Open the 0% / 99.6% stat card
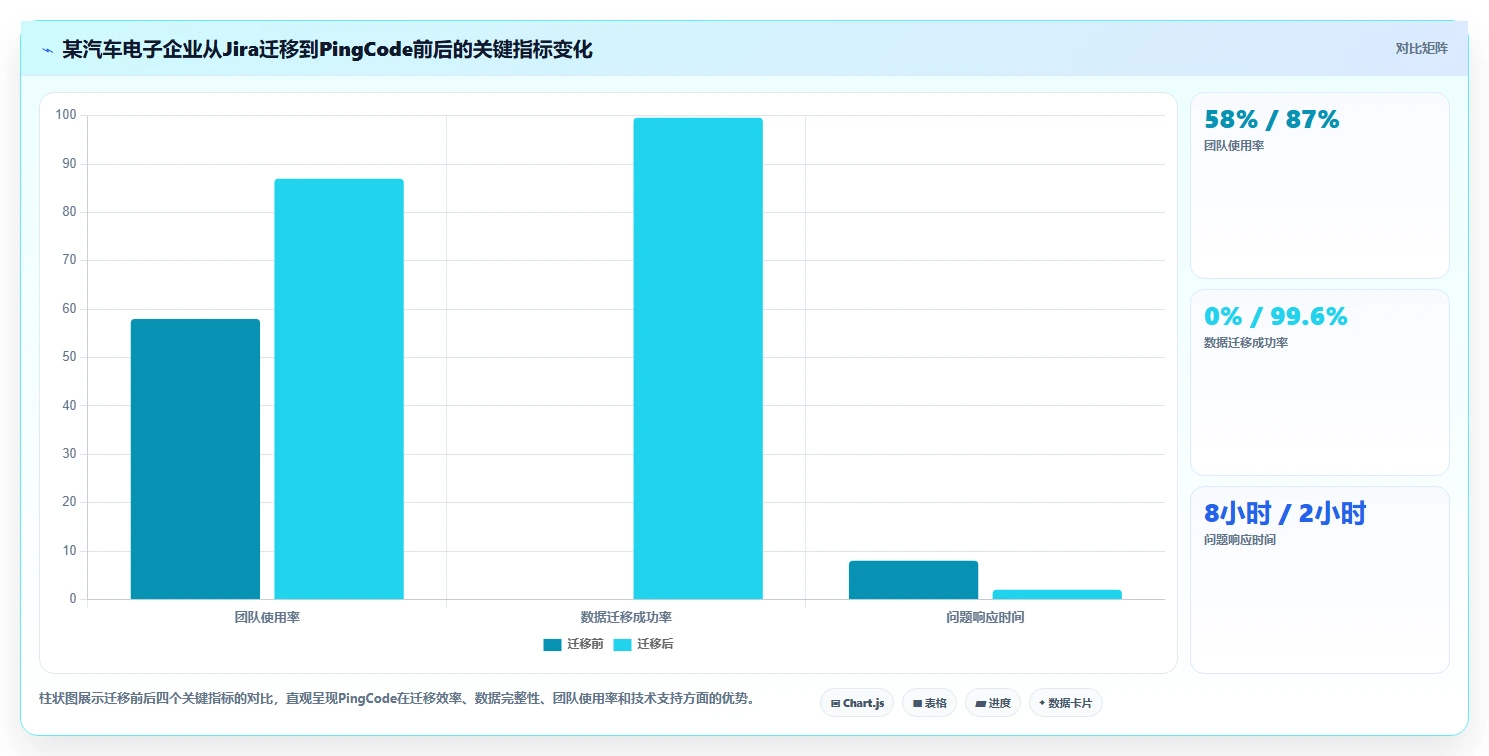The height and width of the screenshot is (756, 1489). click(x=1319, y=382)
